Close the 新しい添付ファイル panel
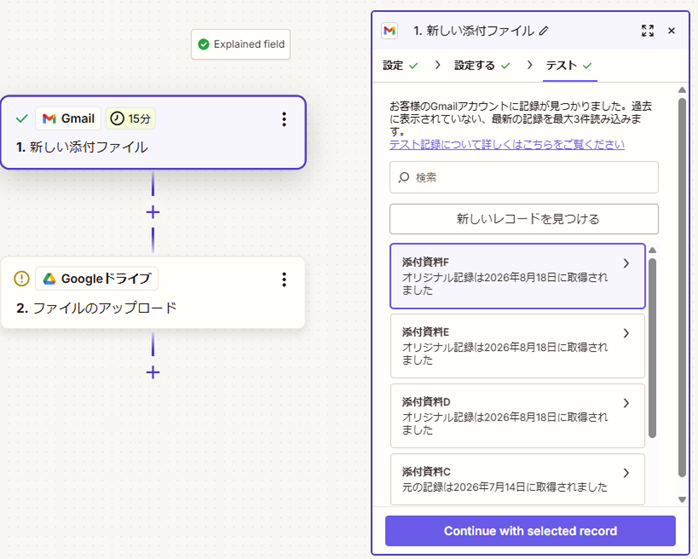The image size is (698, 559). click(671, 31)
